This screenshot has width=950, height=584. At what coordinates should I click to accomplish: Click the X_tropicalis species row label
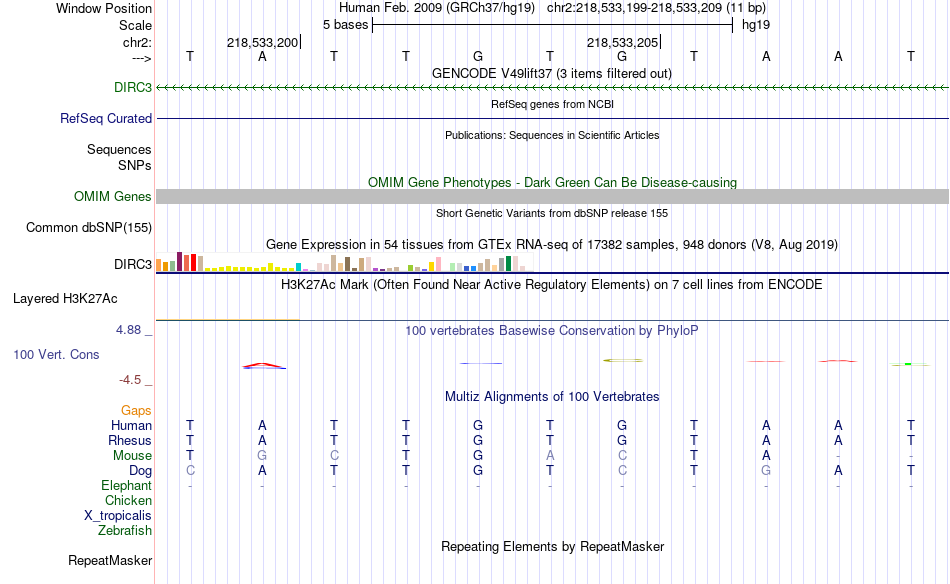(118, 516)
